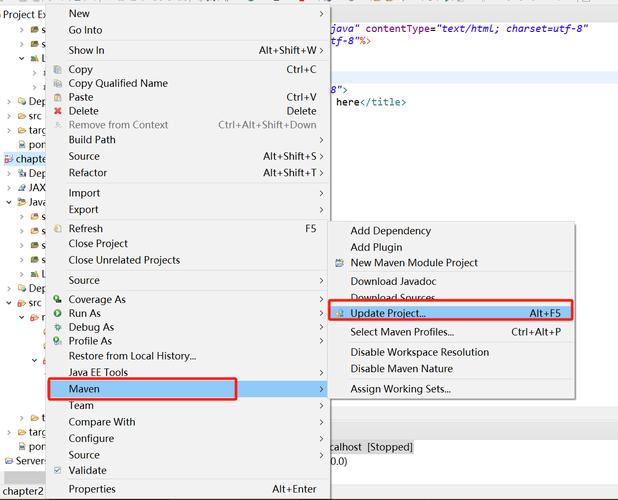
Task: Click the Copy icon in context menu
Action: pyautogui.click(x=57, y=70)
